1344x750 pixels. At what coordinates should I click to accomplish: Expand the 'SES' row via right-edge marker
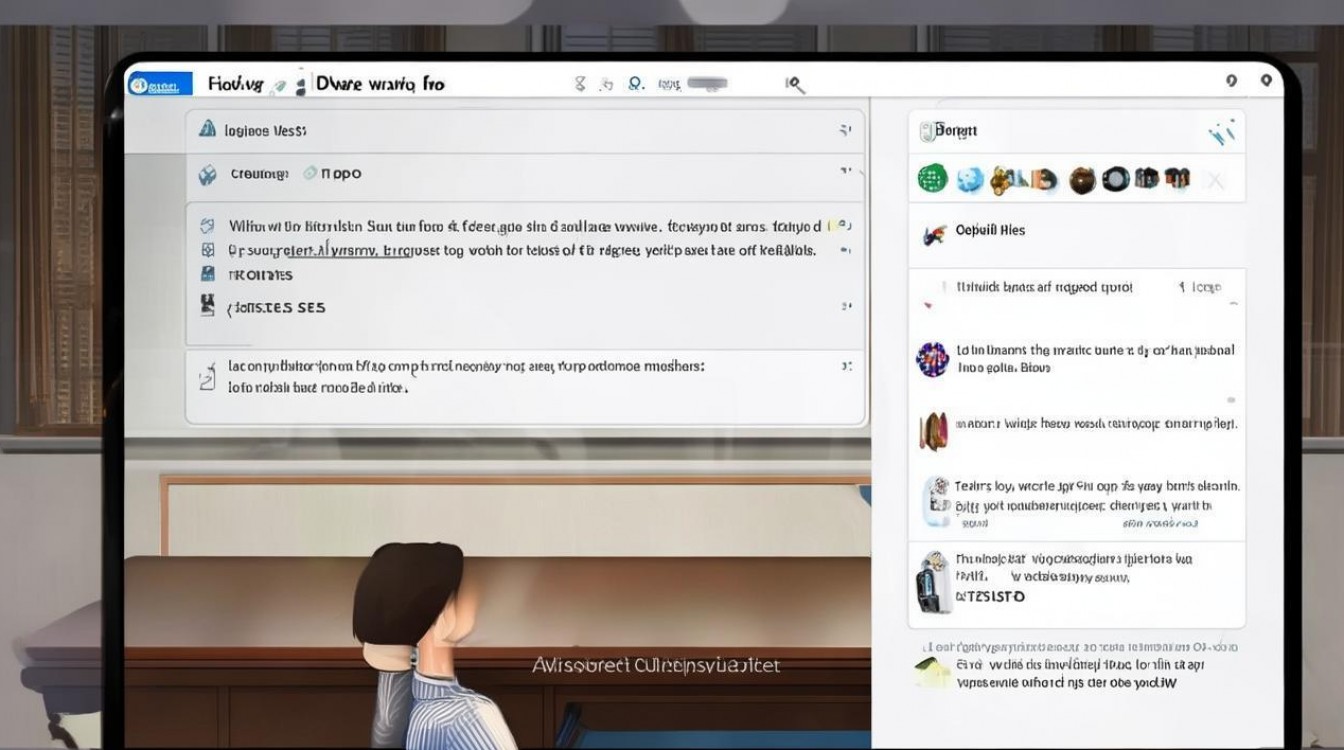pyautogui.click(x=845, y=307)
